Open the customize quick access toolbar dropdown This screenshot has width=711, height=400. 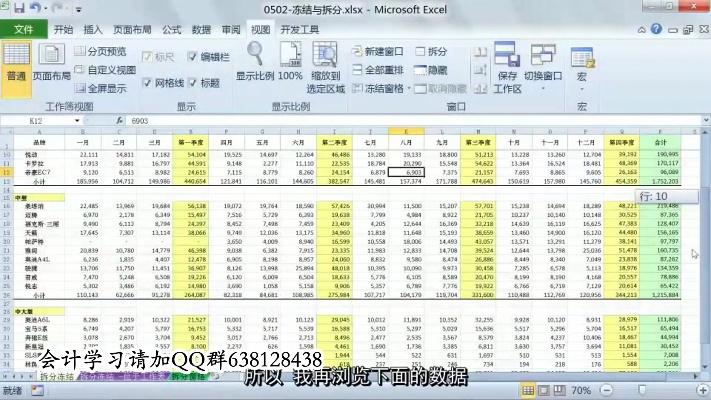[78, 9]
